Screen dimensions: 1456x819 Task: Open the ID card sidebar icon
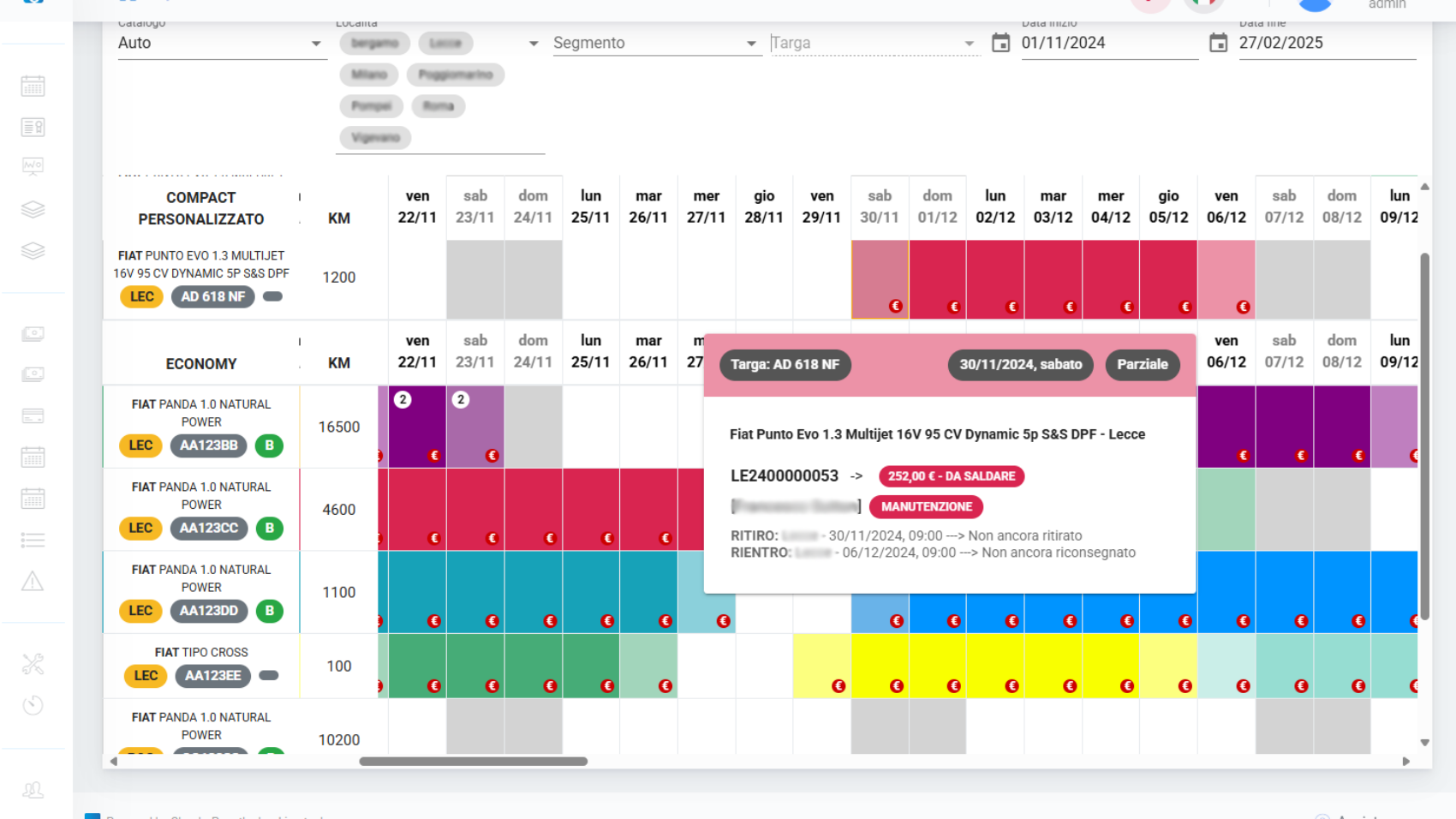[x=33, y=128]
